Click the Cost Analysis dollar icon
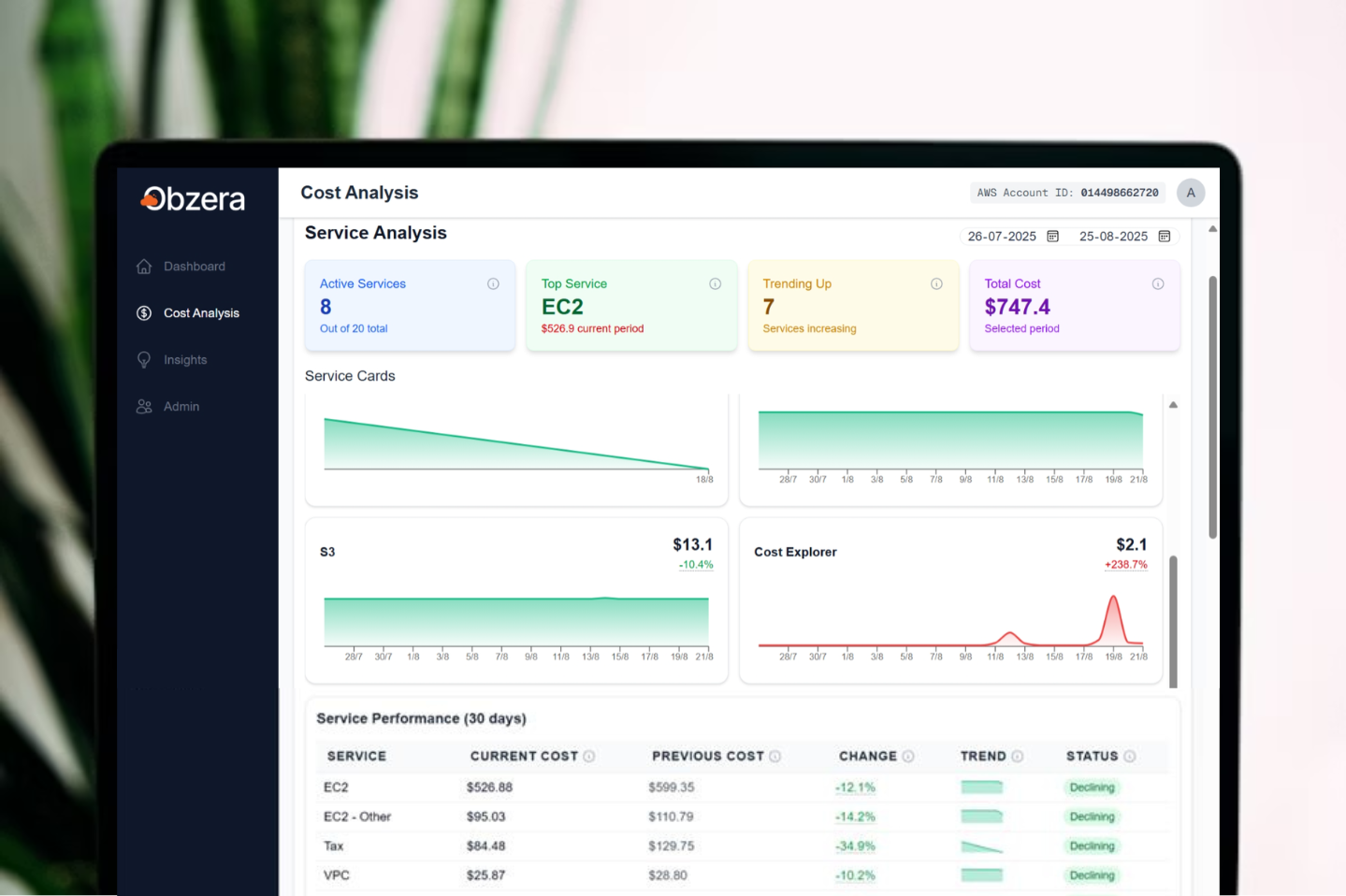Screen dimensions: 1346x896 (144, 313)
